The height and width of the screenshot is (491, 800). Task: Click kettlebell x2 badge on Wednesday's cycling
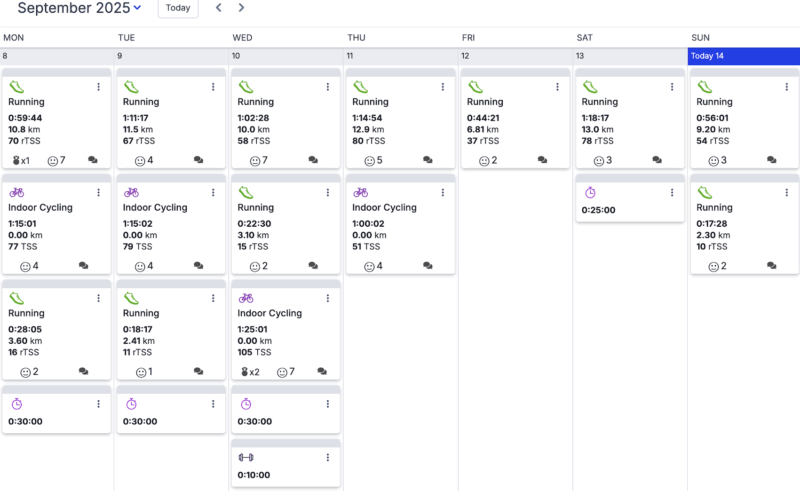point(251,372)
